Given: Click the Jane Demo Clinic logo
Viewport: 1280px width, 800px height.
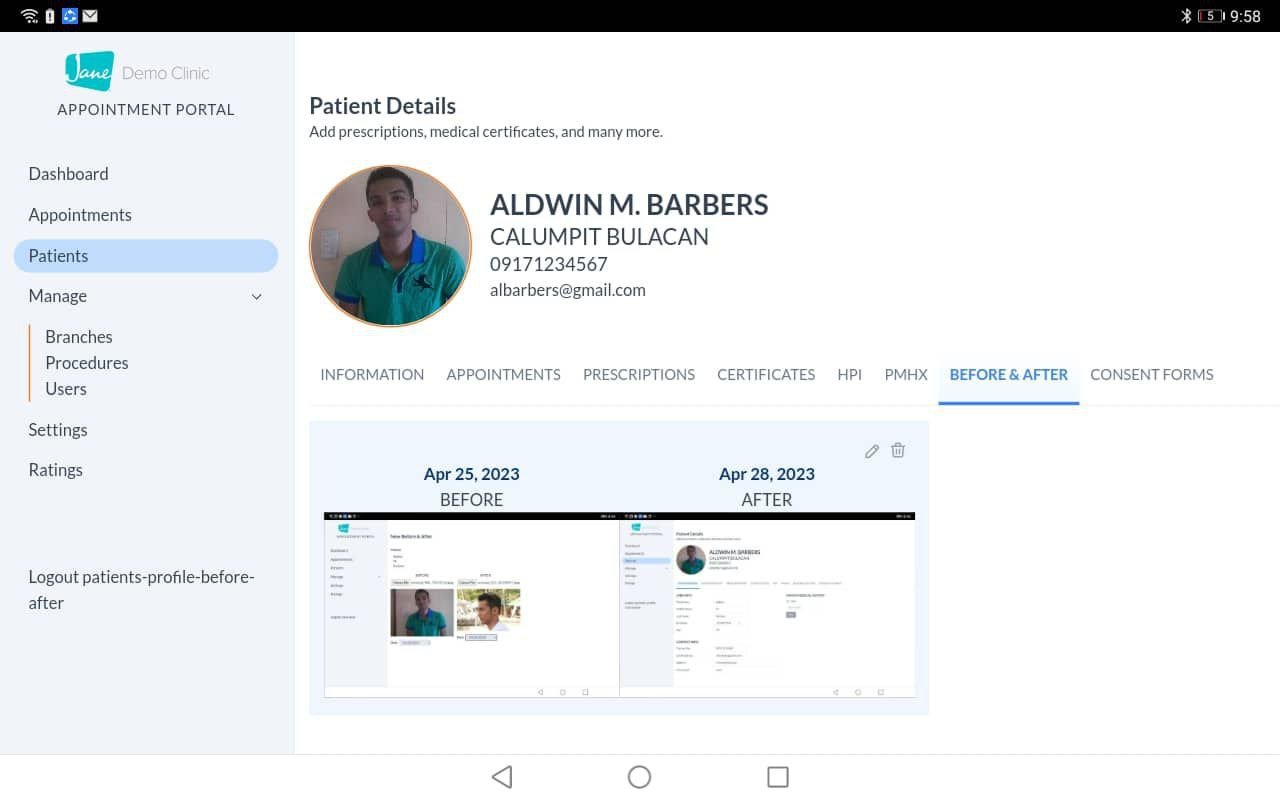Looking at the screenshot, I should 138,72.
